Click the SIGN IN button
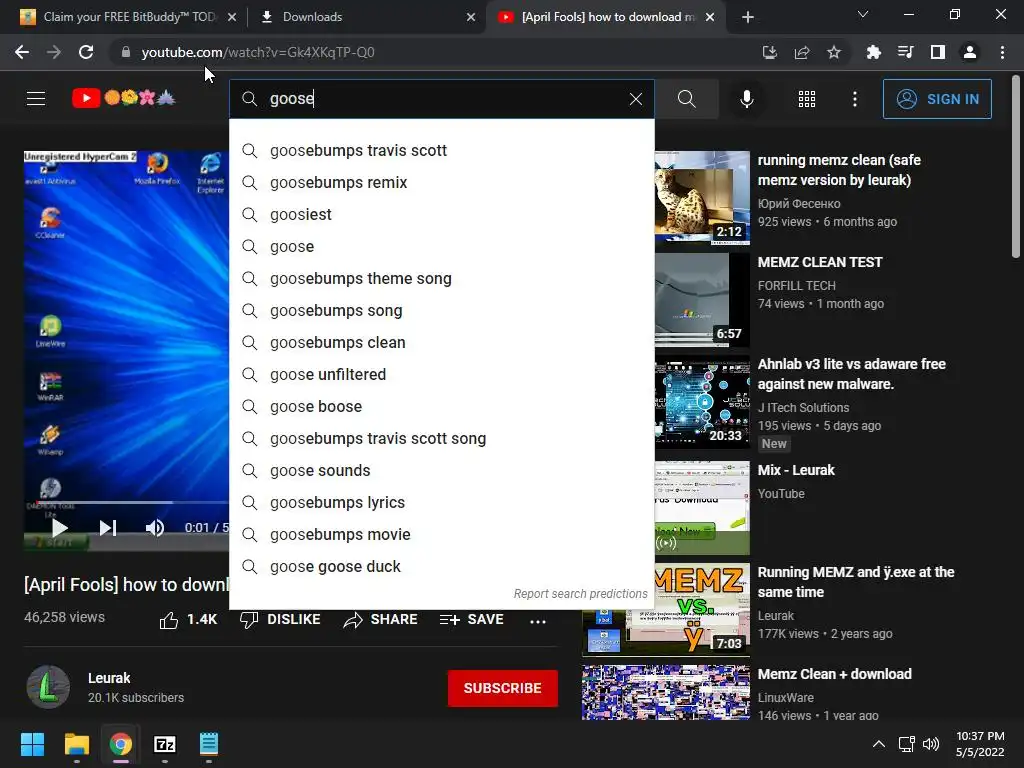Viewport: 1024px width, 768px height. point(936,99)
